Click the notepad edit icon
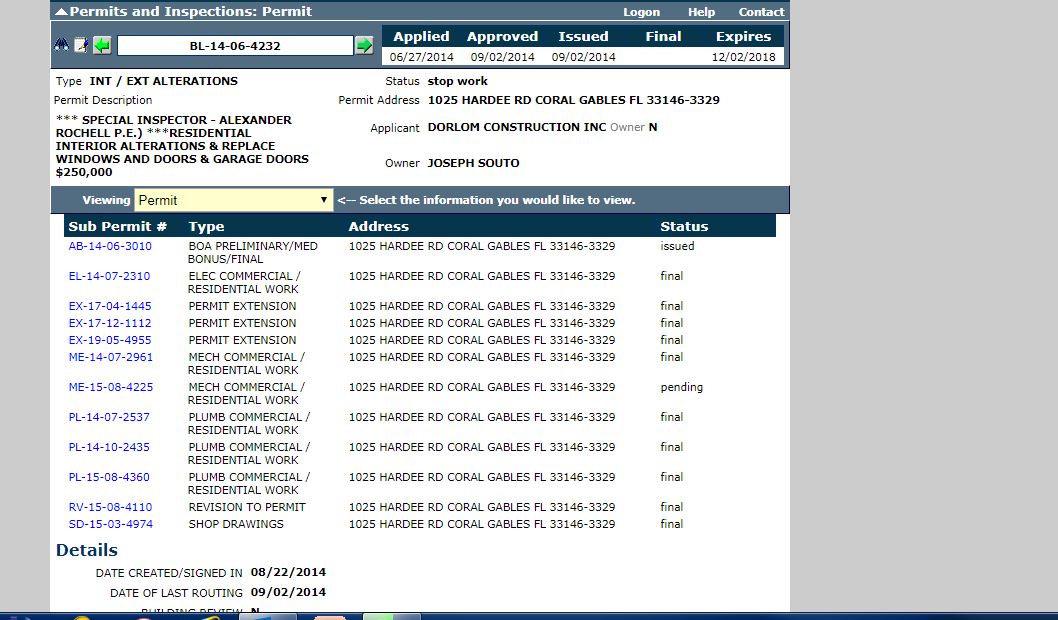 click(81, 46)
